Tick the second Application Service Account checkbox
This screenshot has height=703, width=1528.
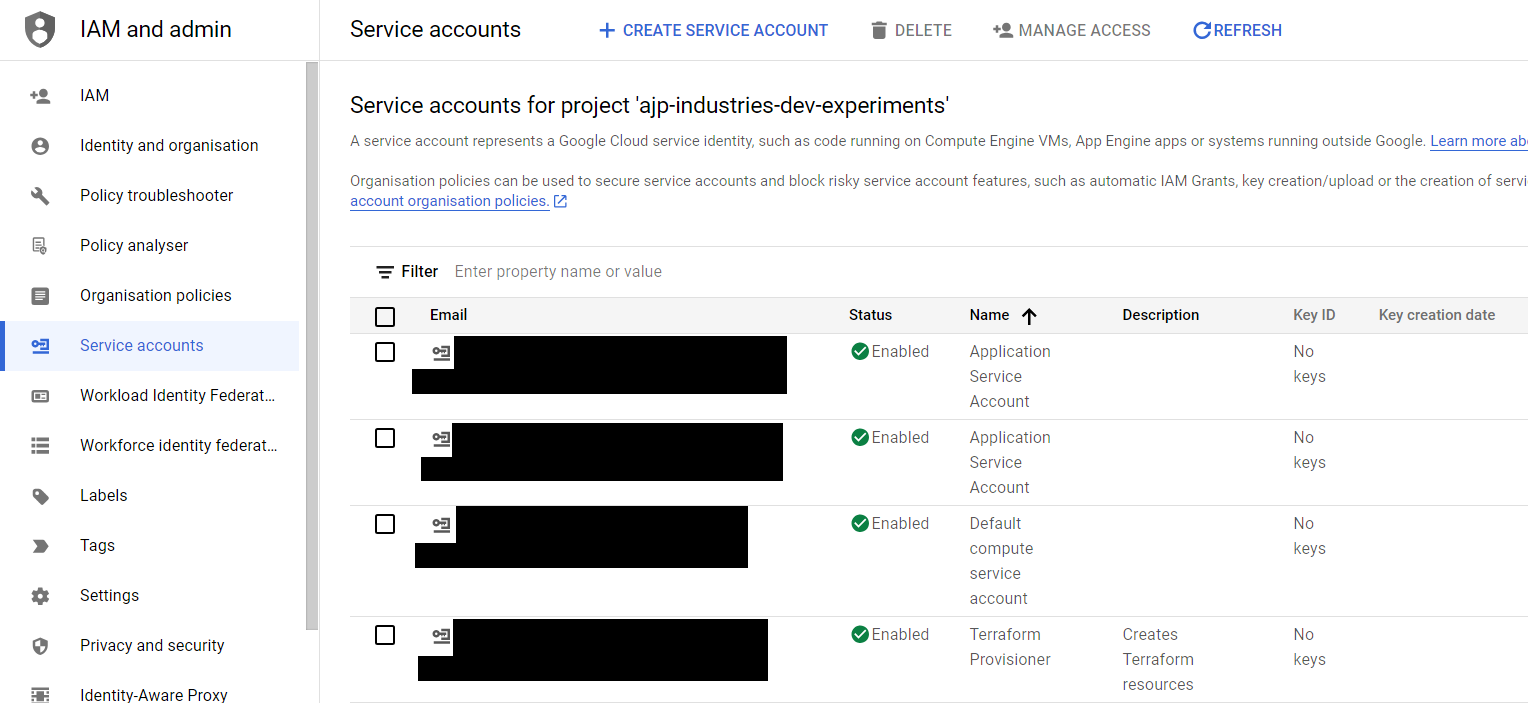(x=385, y=438)
